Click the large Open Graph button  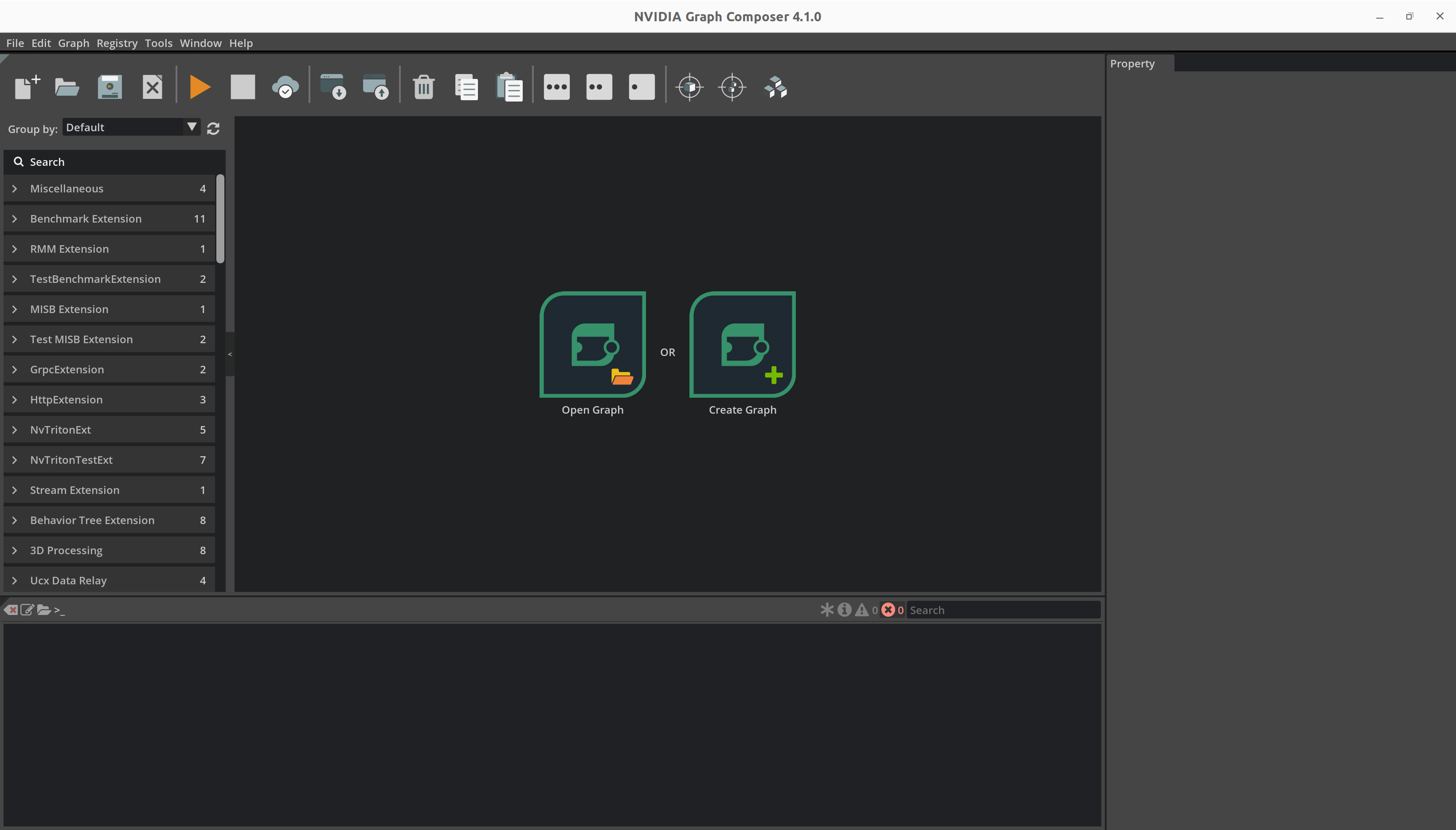[x=593, y=345]
